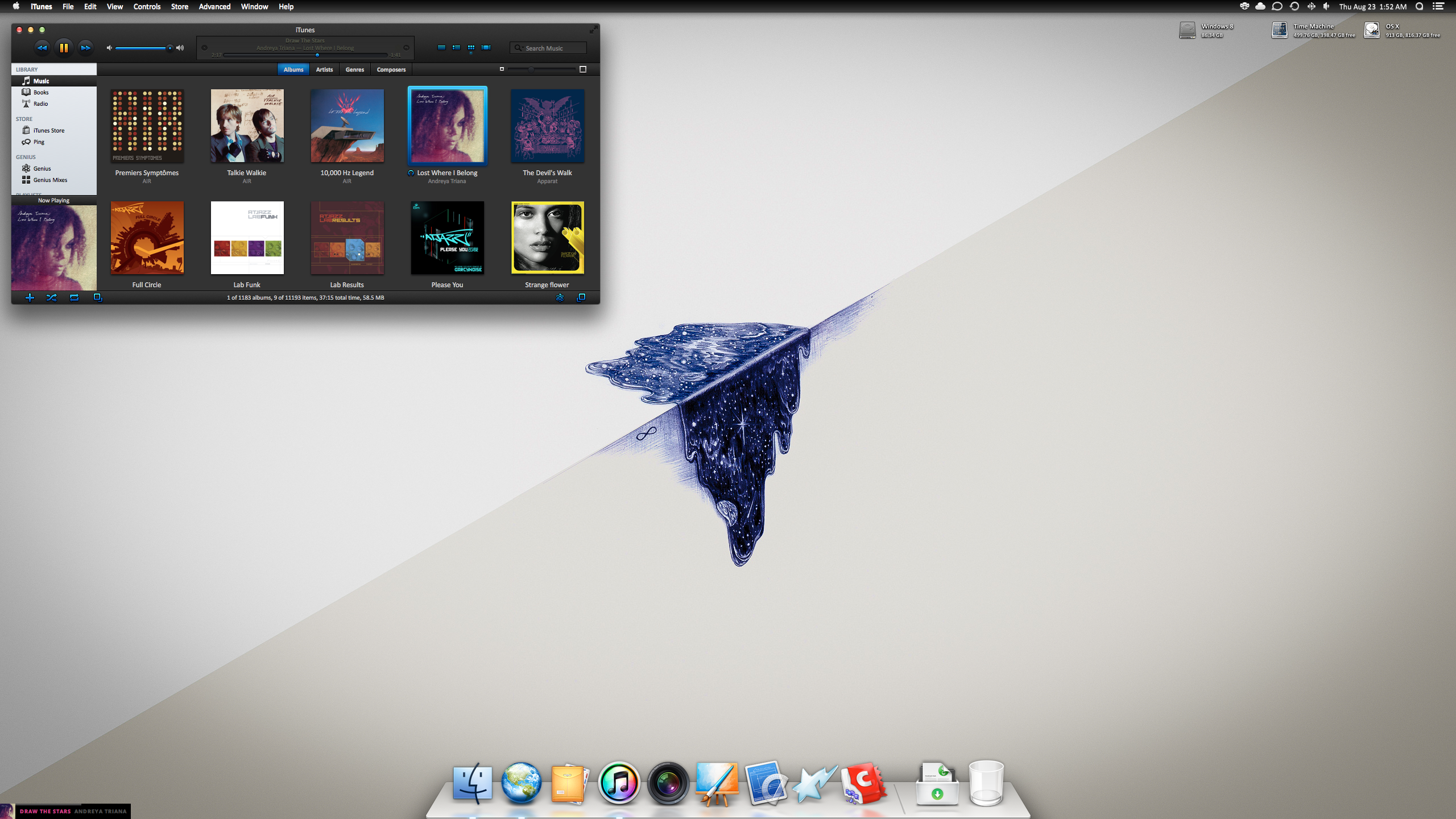Image resolution: width=1456 pixels, height=819 pixels.
Task: Open the Music library
Action: click(x=54, y=81)
